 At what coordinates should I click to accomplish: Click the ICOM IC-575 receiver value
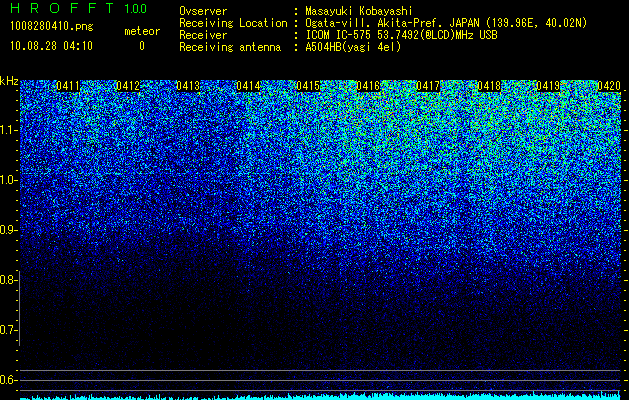401,35
